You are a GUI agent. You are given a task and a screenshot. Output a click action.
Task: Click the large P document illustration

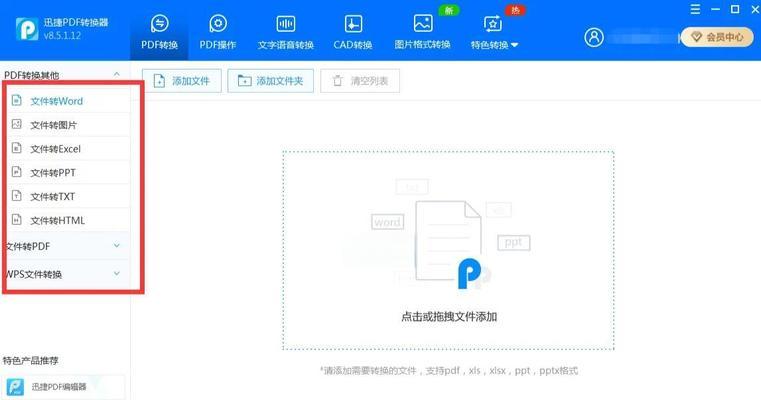tap(451, 245)
